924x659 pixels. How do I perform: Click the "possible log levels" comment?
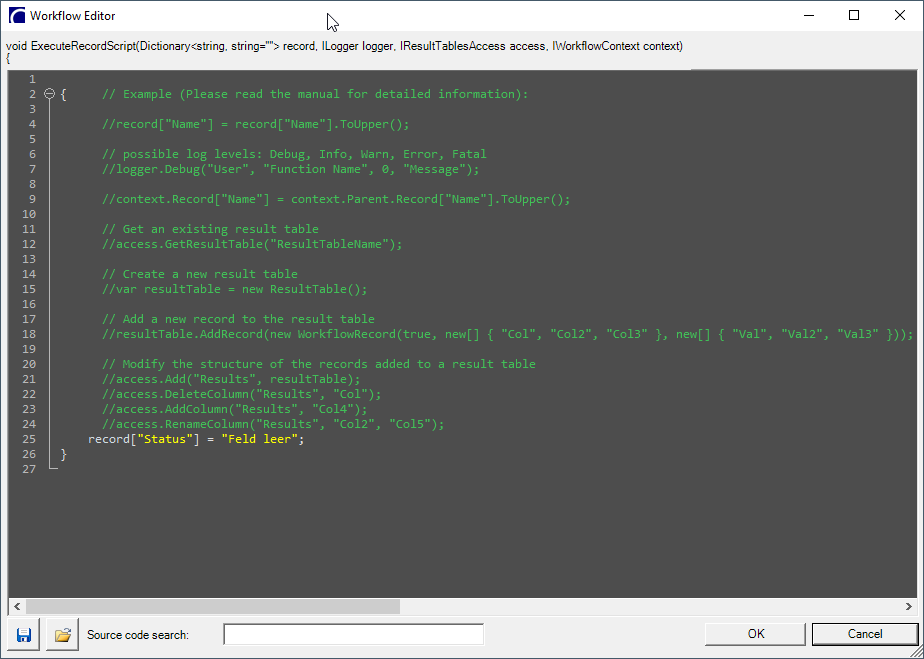294,154
